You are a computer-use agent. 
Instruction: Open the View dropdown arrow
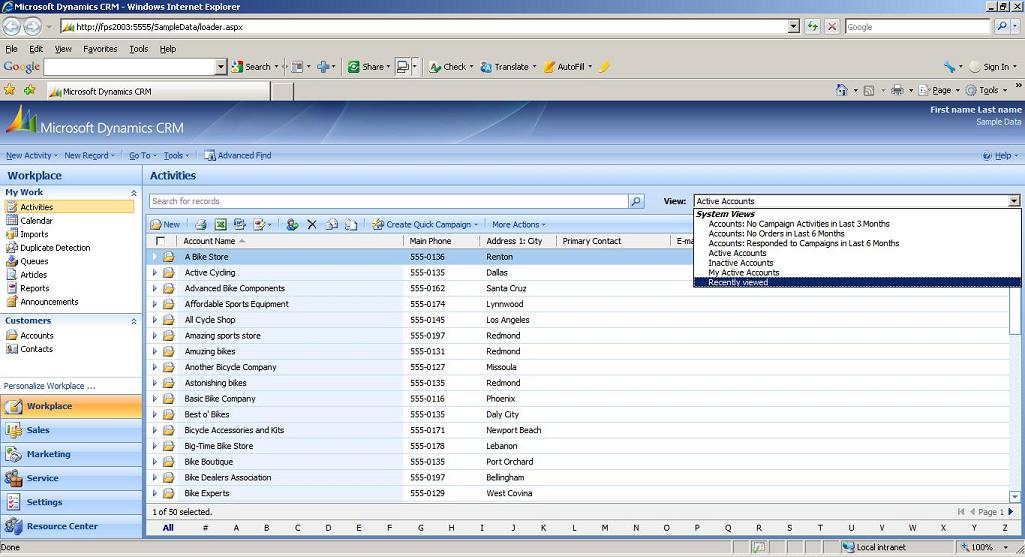[x=1013, y=201]
